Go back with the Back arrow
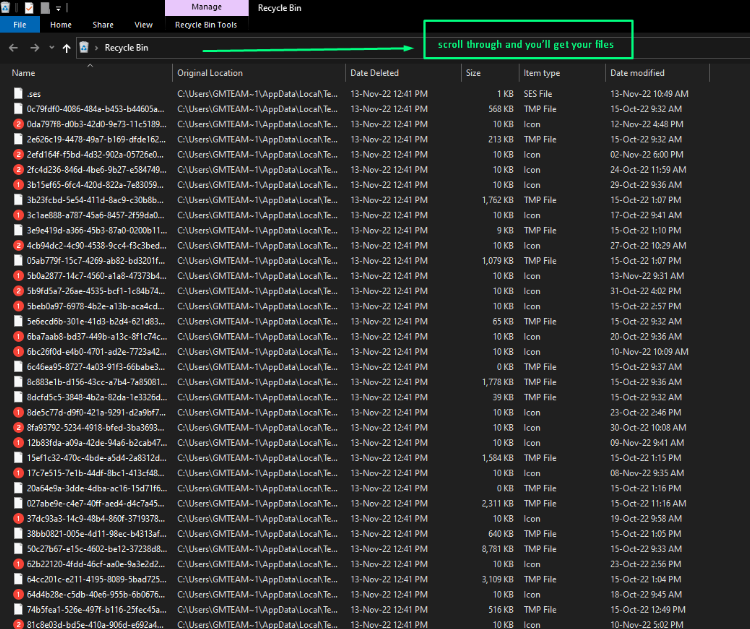Screen dimensions: 750x629 [x=13, y=48]
